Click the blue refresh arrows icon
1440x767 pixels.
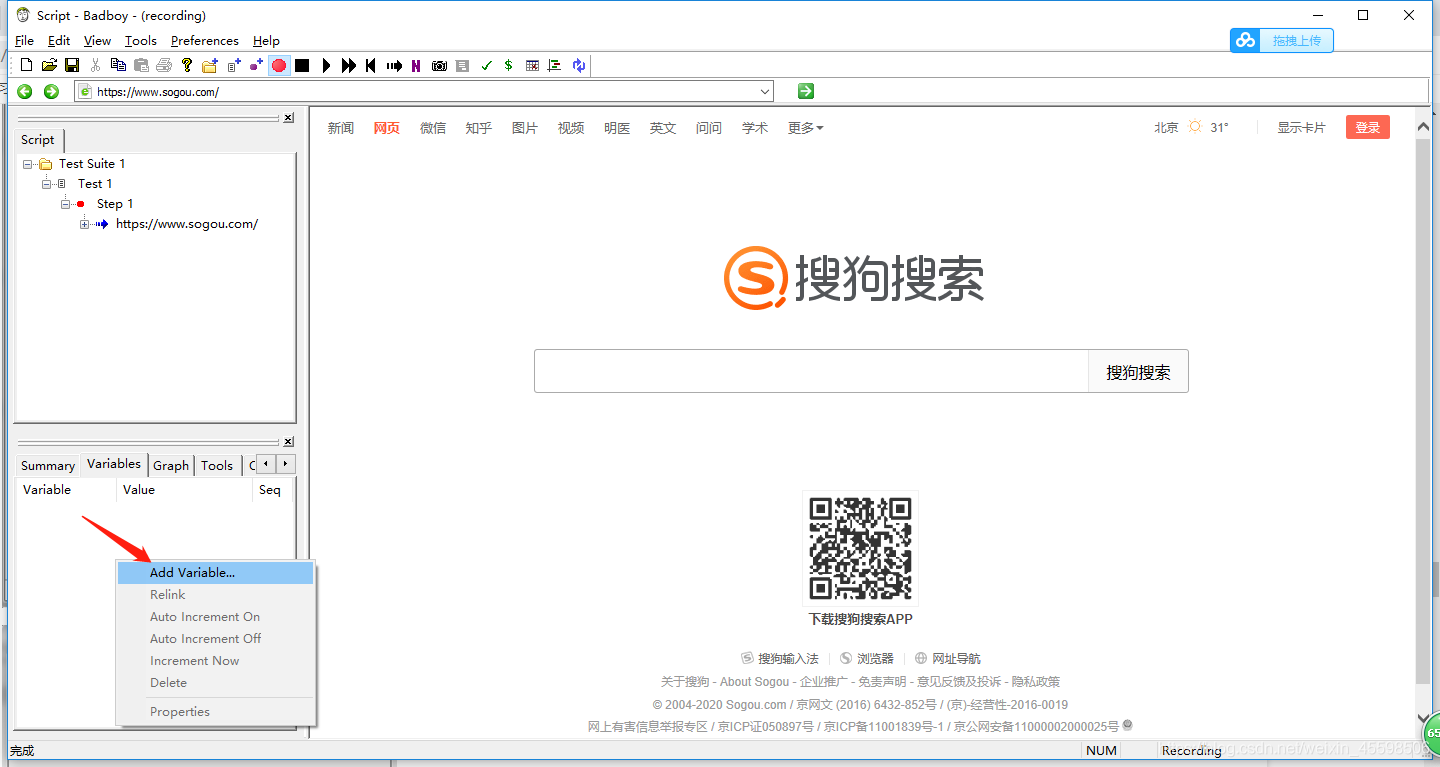(579, 65)
